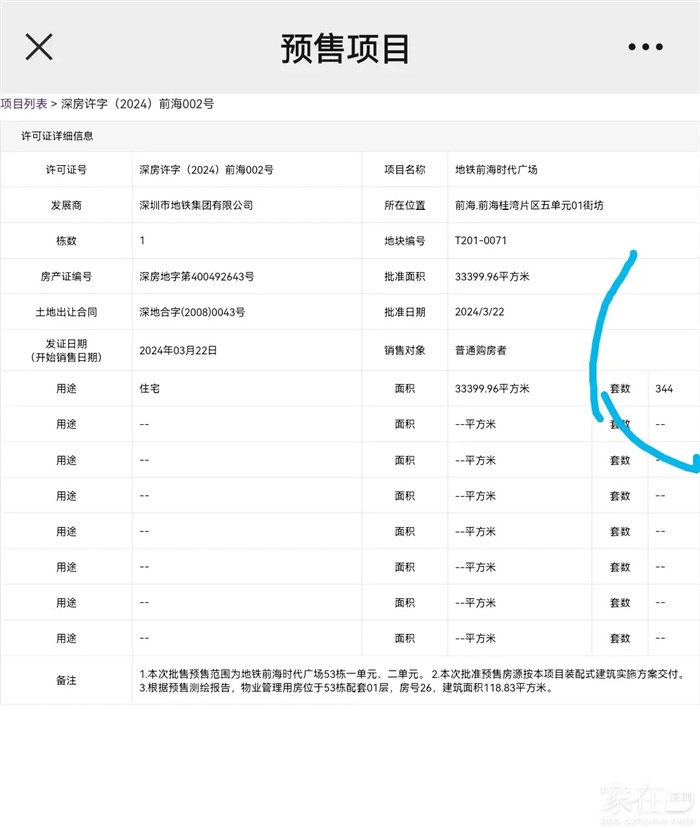This screenshot has width=700, height=828.
Task: Open the three-dot more options menu
Action: pyautogui.click(x=645, y=47)
